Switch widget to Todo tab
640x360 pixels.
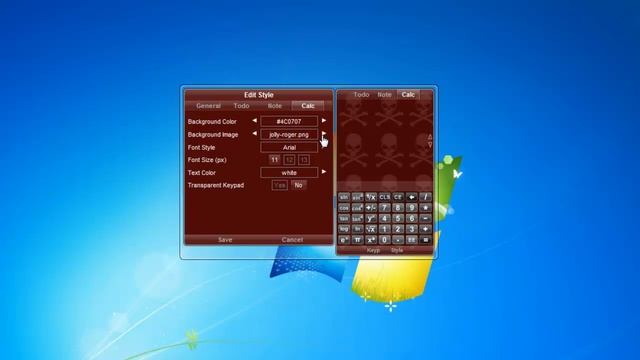pyautogui.click(x=361, y=94)
